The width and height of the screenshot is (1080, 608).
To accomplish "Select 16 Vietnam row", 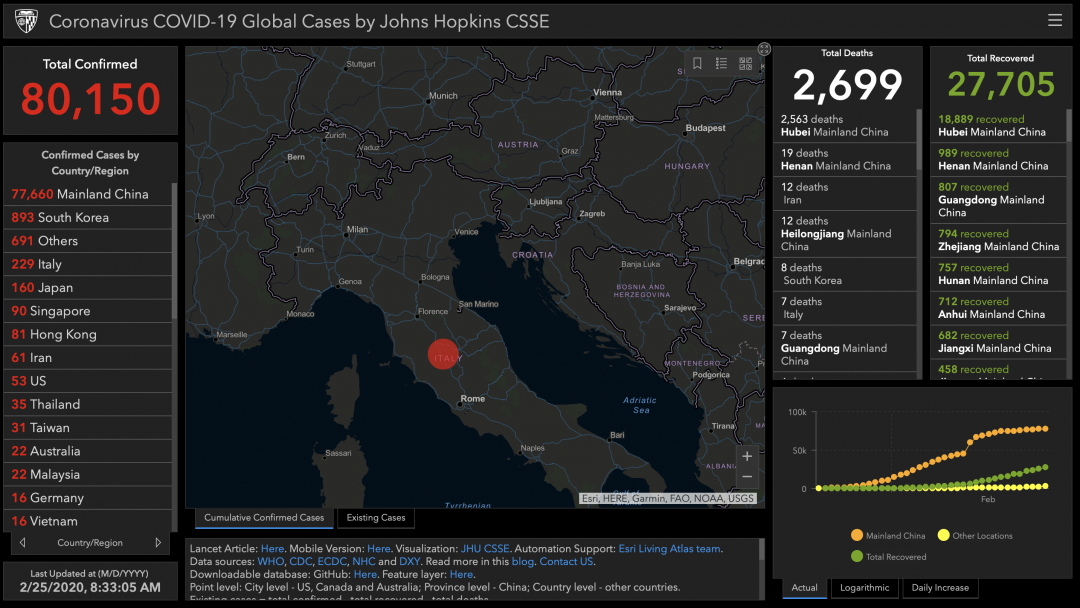I will click(x=87, y=521).
